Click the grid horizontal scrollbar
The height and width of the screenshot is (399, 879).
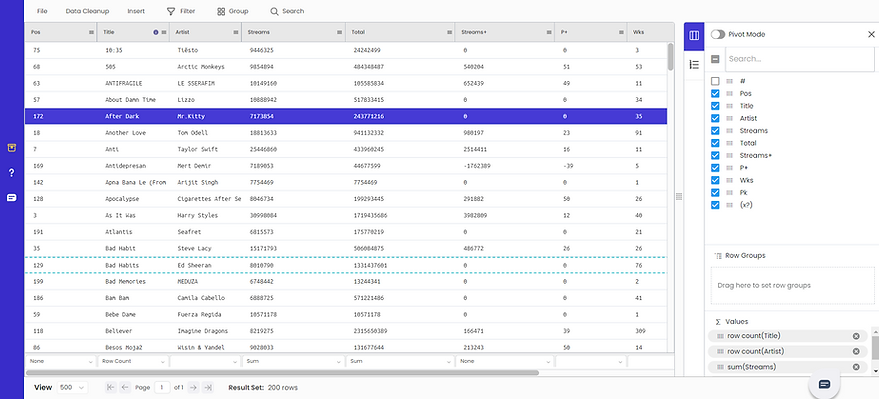tap(283, 372)
